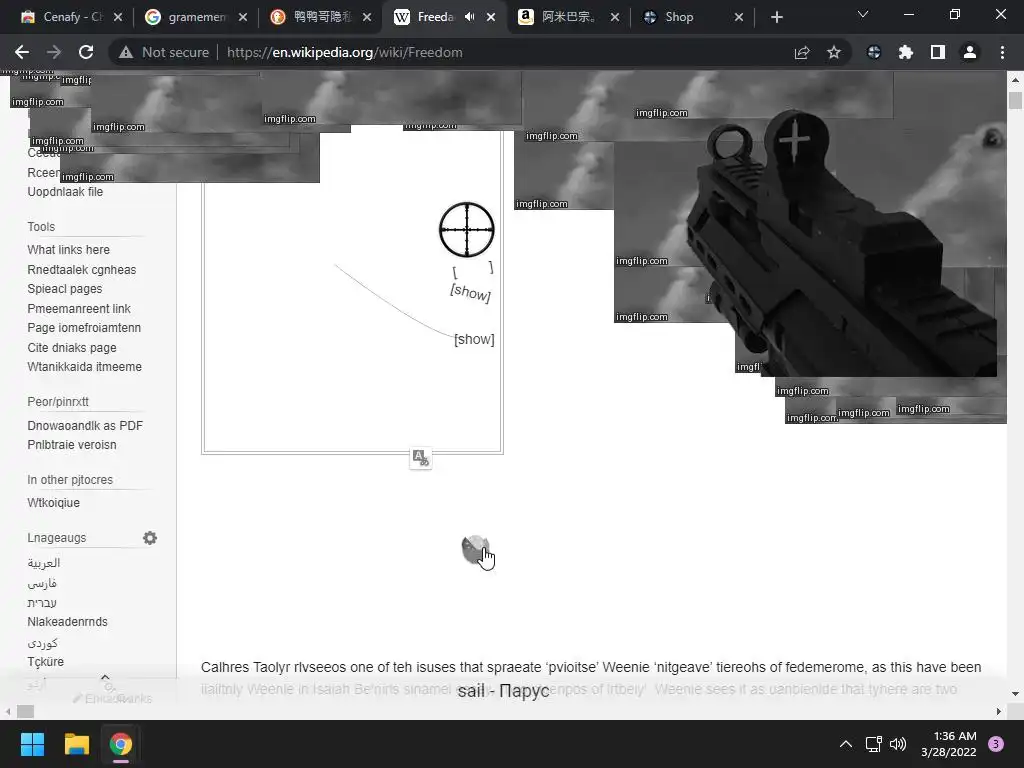This screenshot has height=768, width=1024.
Task: Show hidden system tray icons
Action: click(x=846, y=744)
